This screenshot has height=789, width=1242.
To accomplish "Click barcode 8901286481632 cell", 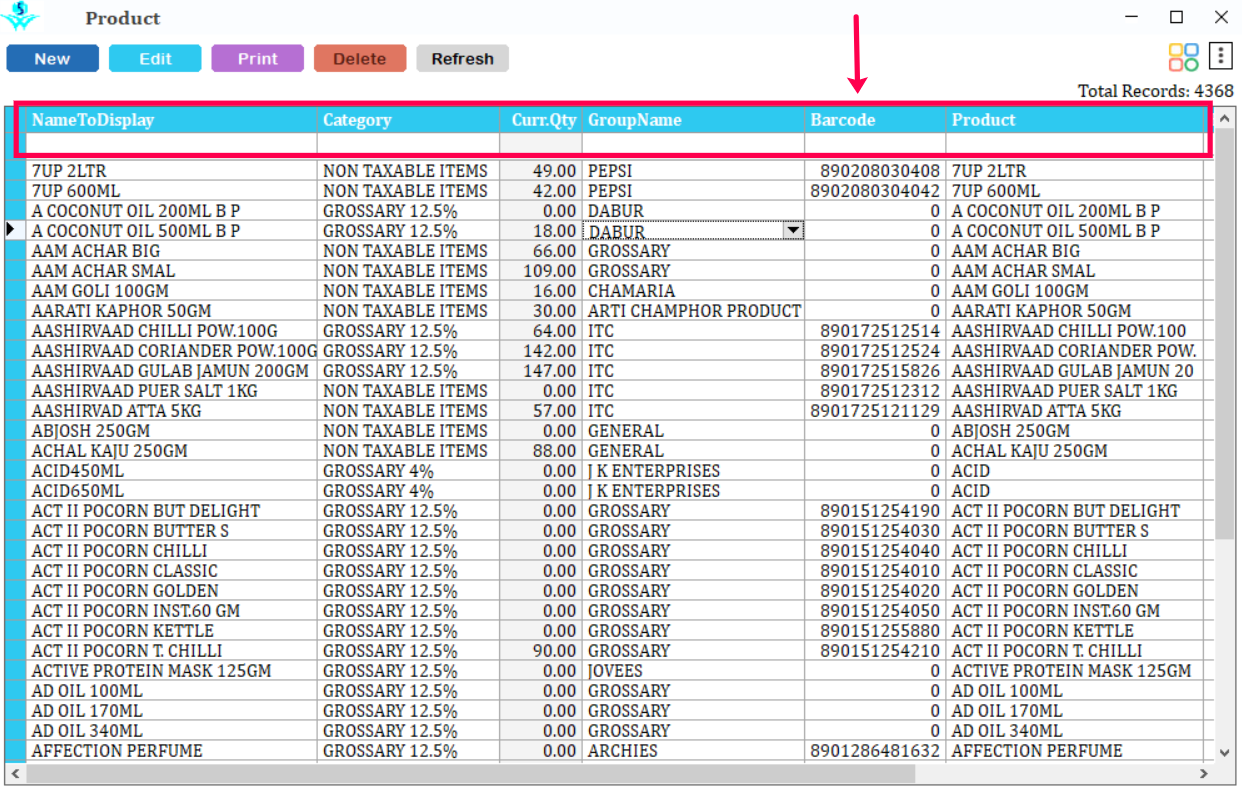I will 875,751.
